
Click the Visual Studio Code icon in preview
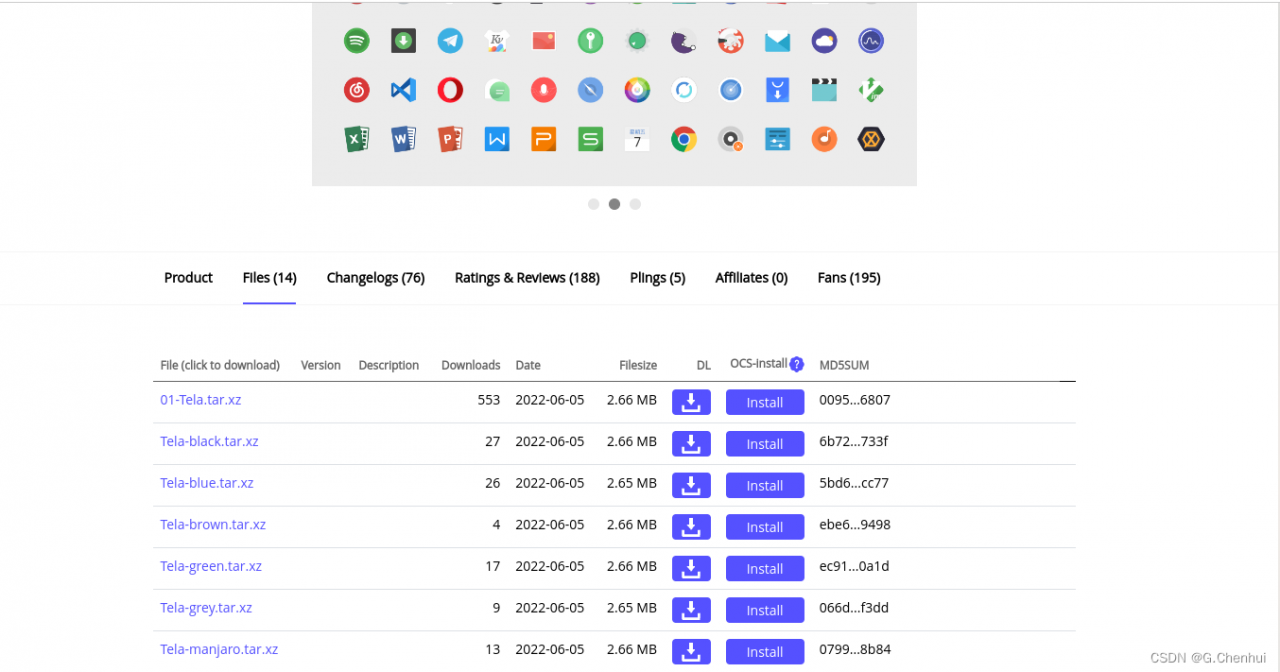coord(403,90)
